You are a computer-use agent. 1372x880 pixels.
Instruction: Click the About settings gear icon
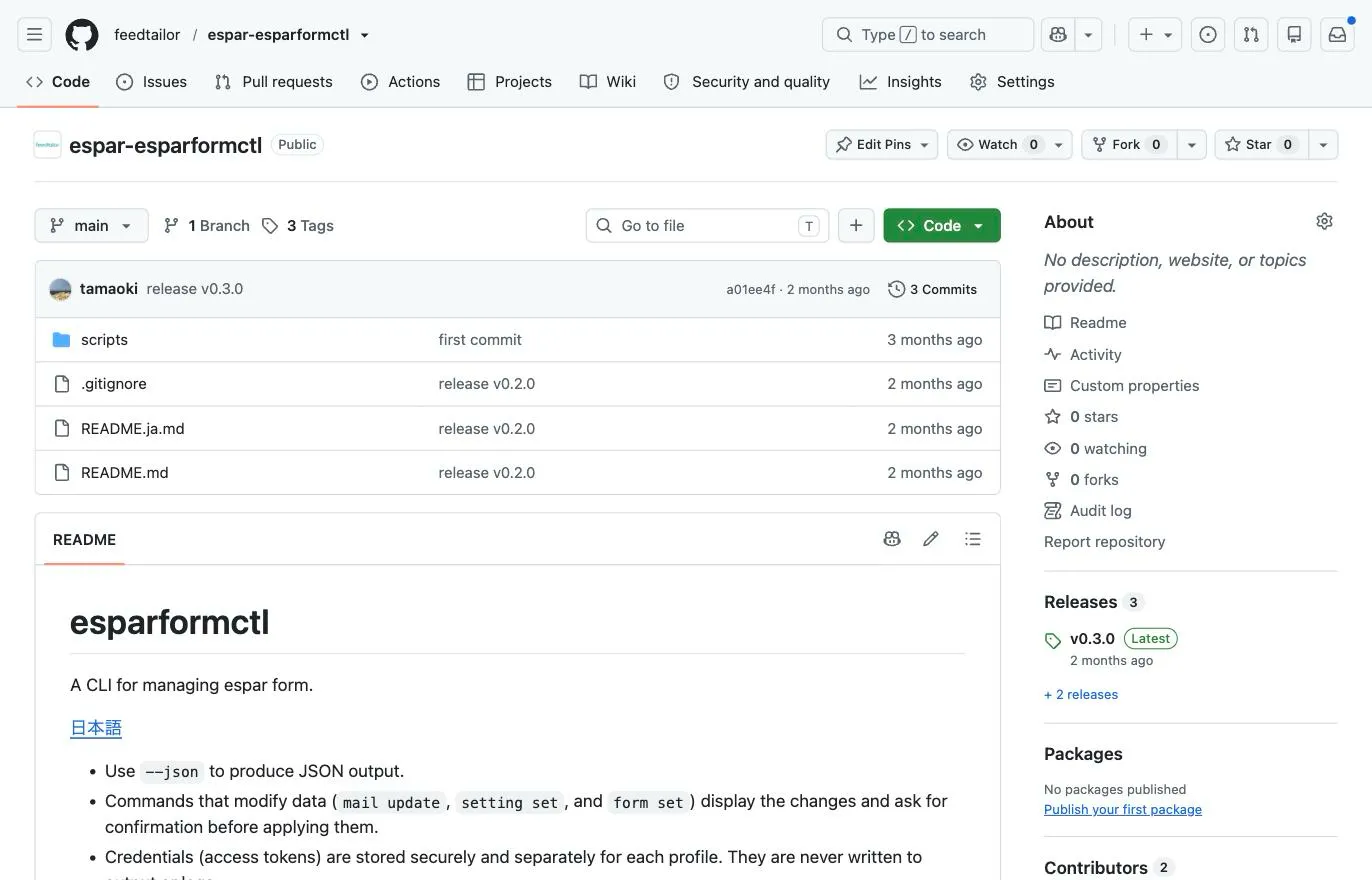point(1324,221)
